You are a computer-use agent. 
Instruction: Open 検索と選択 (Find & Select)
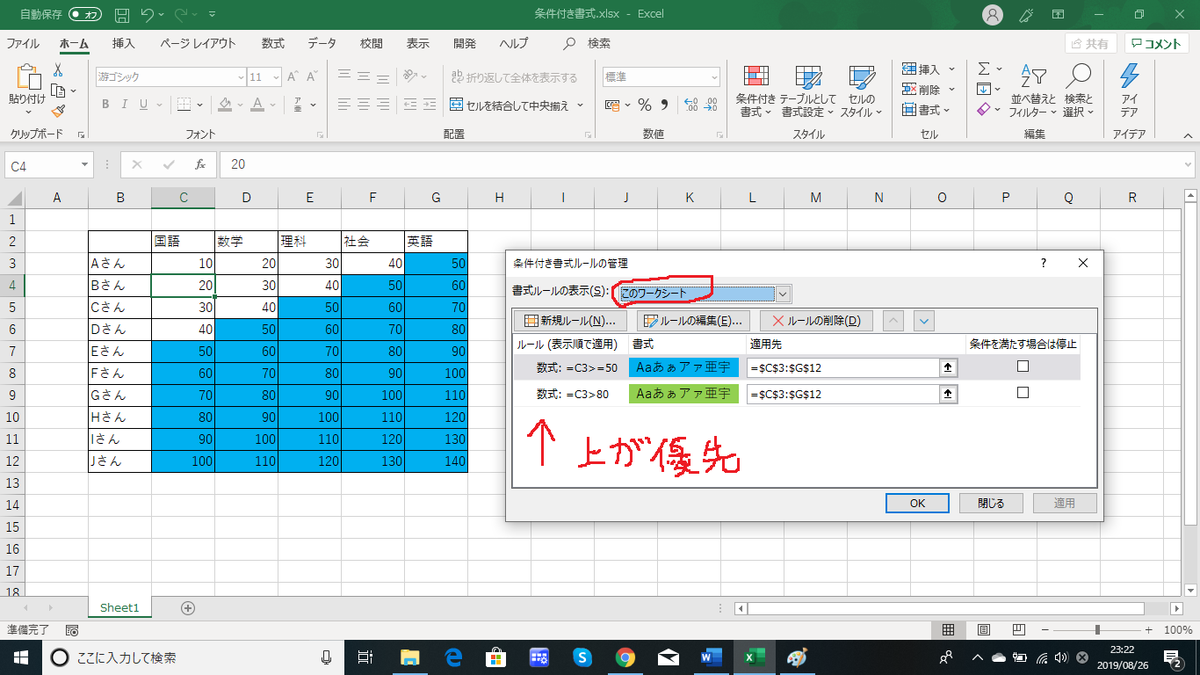click(x=1078, y=88)
